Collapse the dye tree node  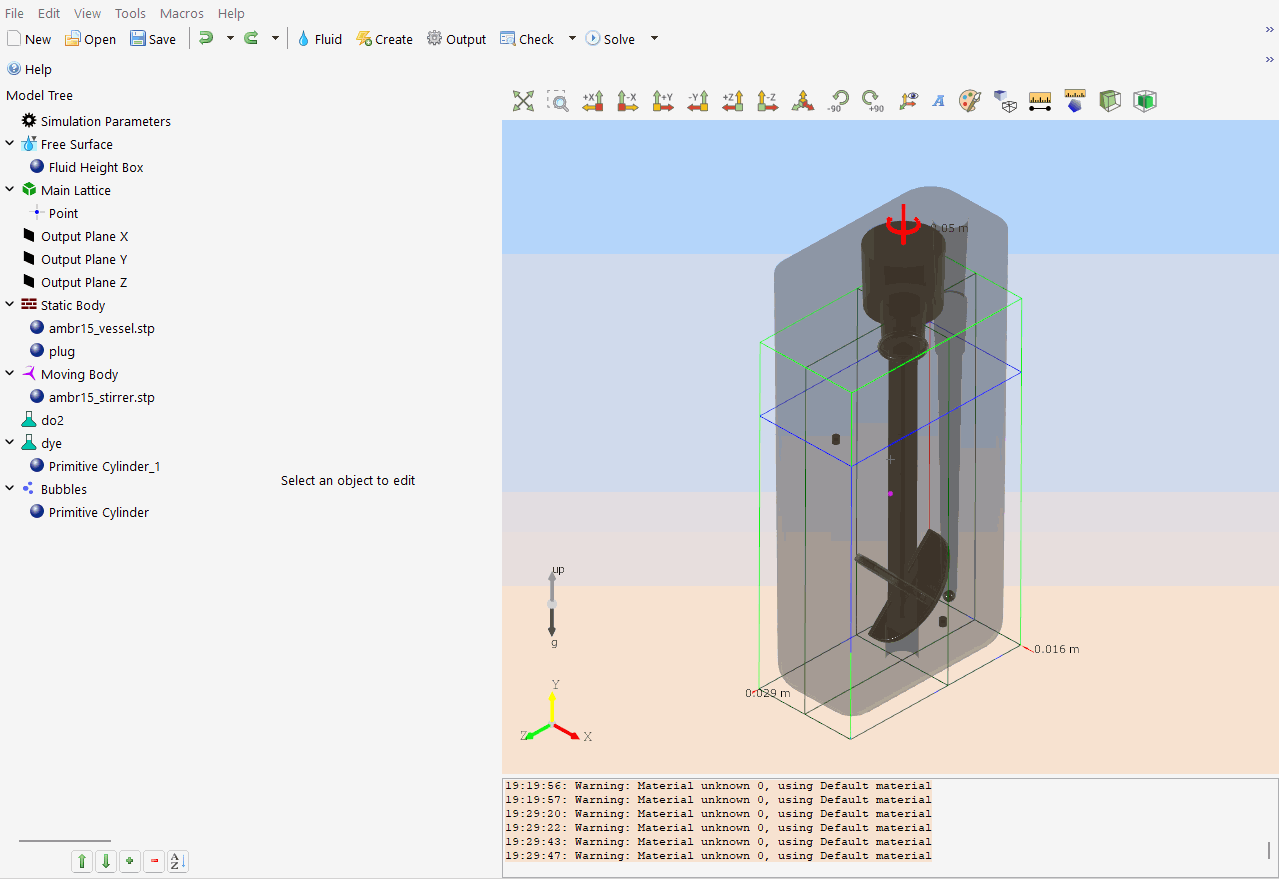10,443
